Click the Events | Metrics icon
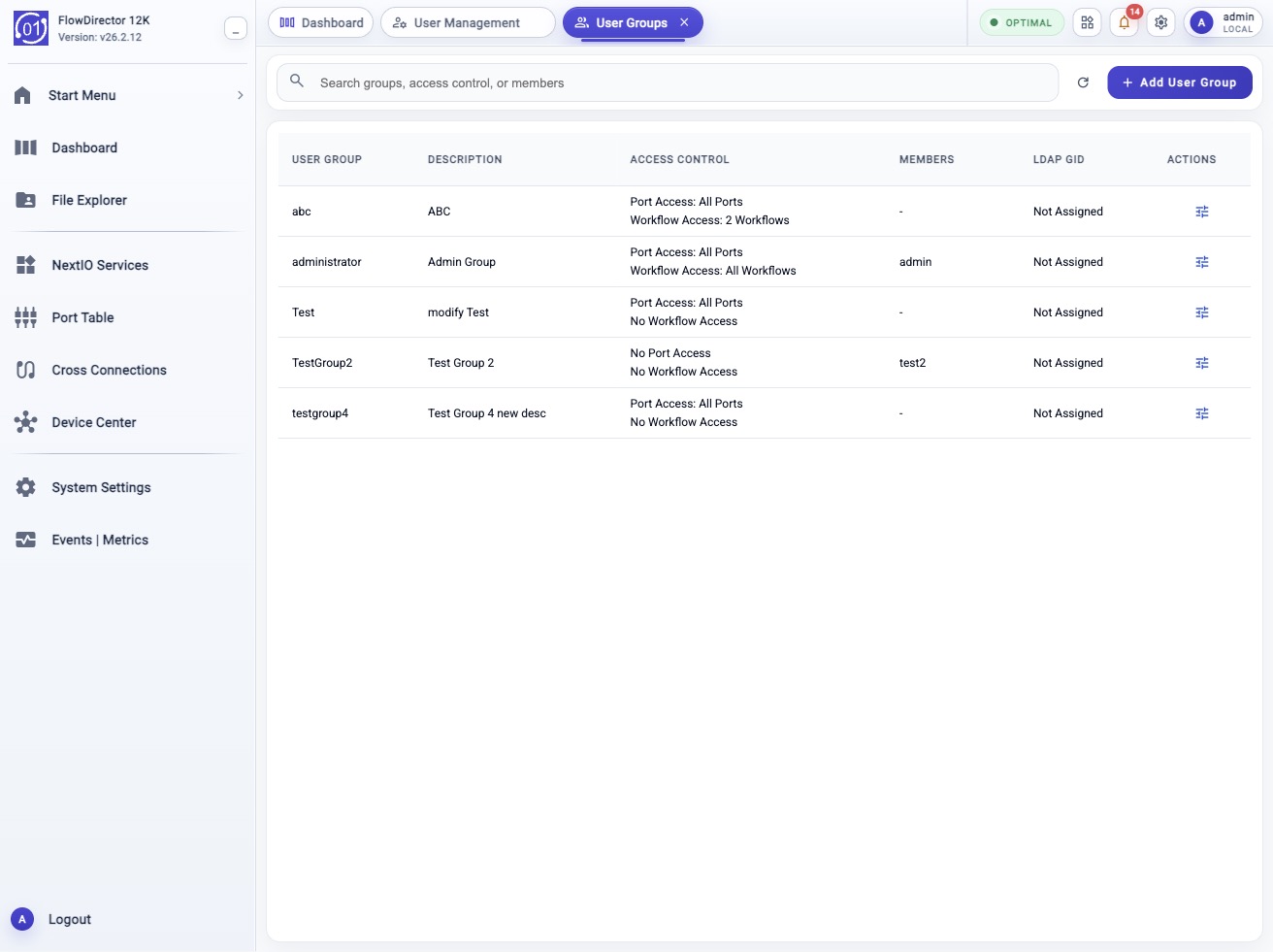1273x952 pixels. [25, 540]
